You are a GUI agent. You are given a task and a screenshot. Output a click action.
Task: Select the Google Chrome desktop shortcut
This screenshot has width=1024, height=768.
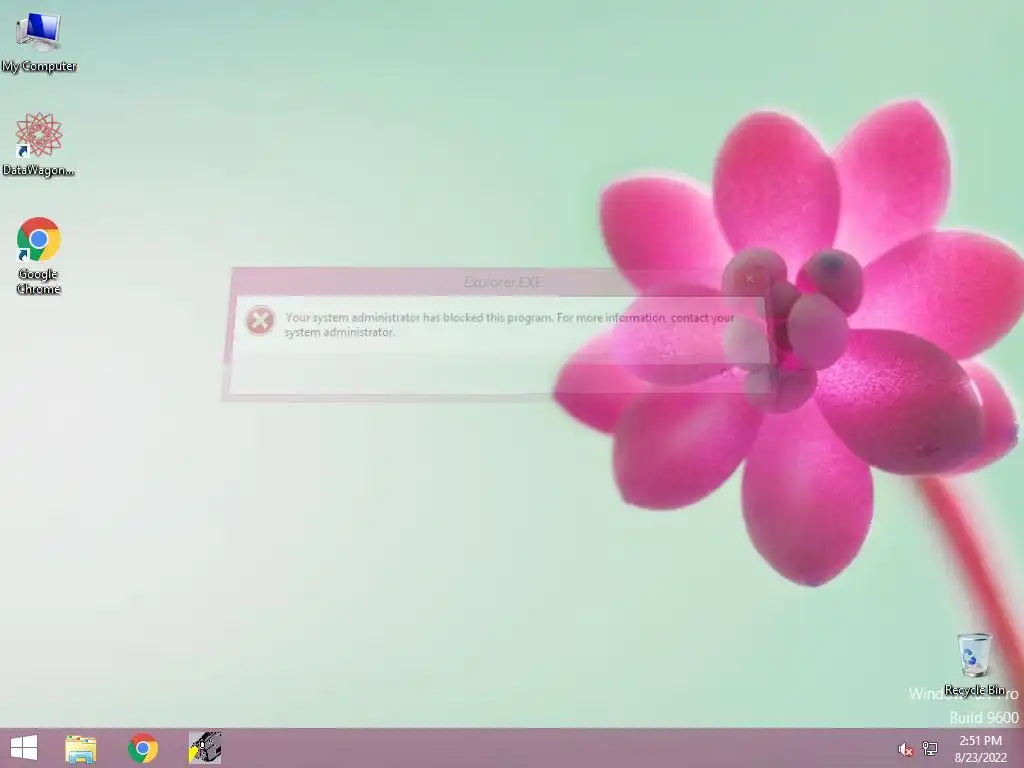(x=39, y=255)
